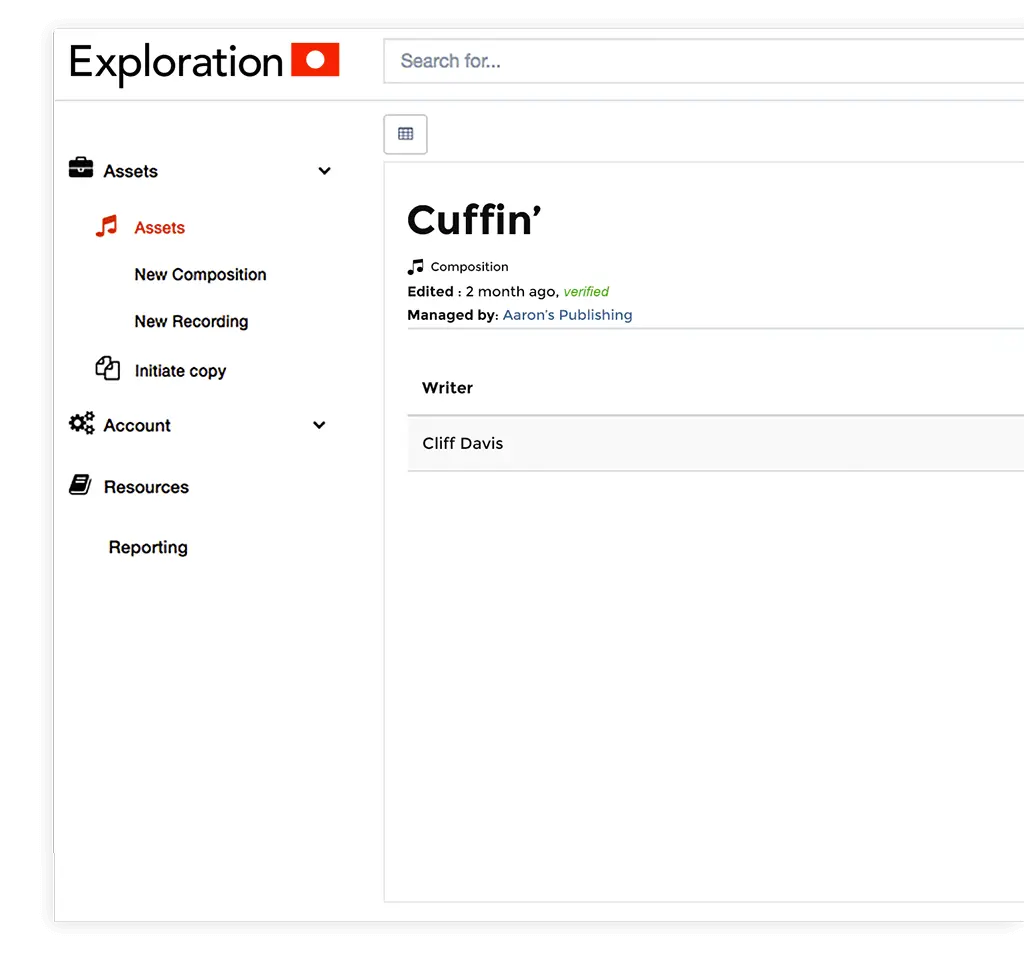Click the music note icon beside Composition
Image resolution: width=1024 pixels, height=956 pixels.
414,266
